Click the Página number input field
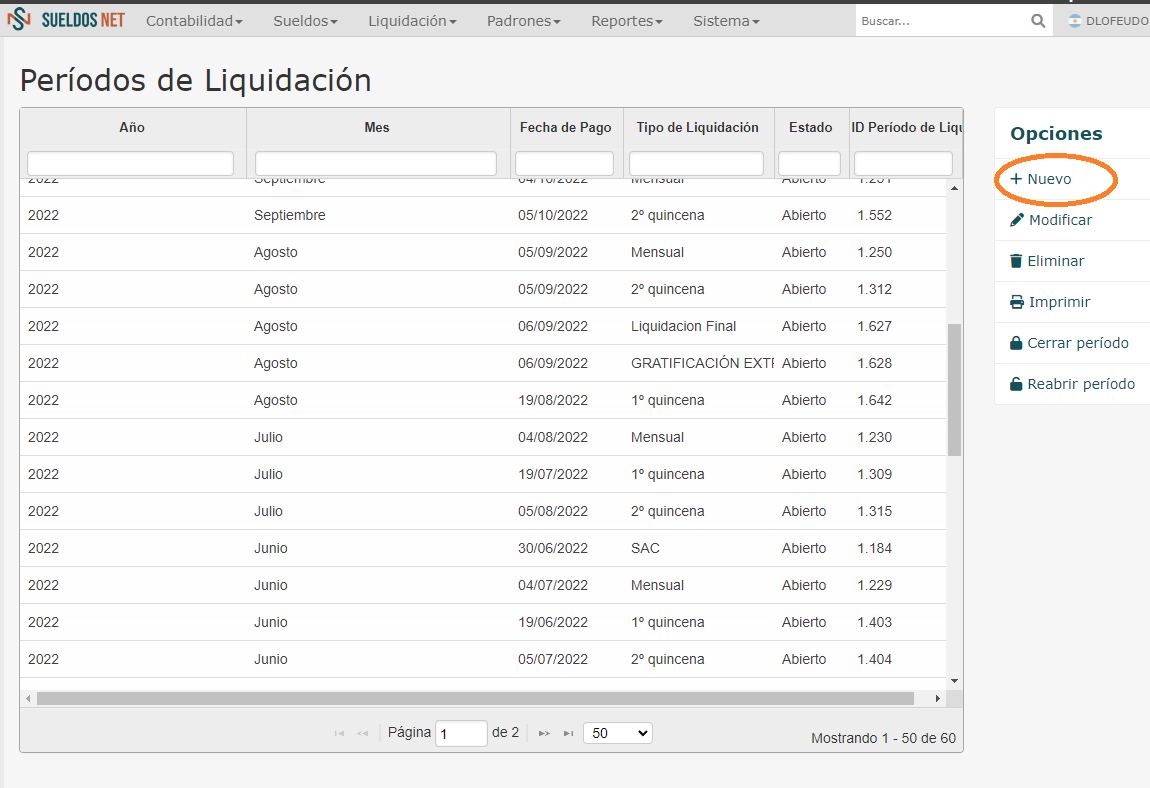Image resolution: width=1150 pixels, height=788 pixels. point(461,733)
